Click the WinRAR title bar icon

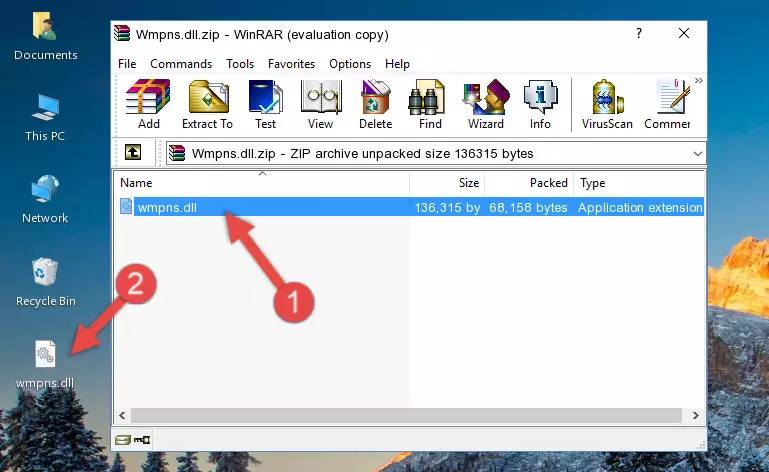[x=122, y=34]
